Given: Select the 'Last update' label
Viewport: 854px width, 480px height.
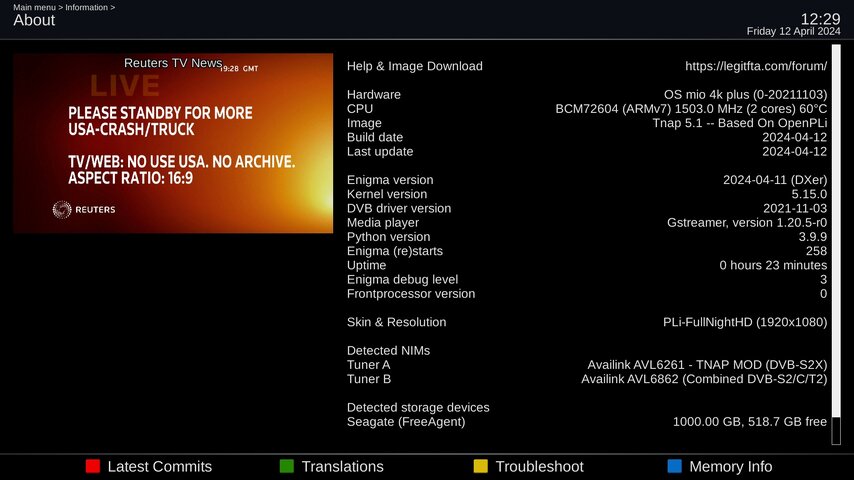Looking at the screenshot, I should pos(380,151).
